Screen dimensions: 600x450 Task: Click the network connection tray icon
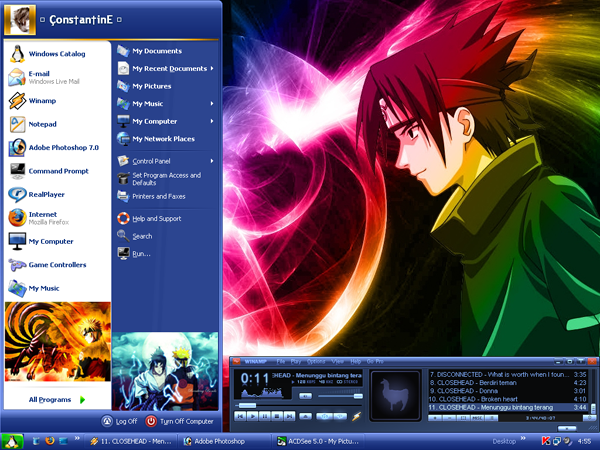(x=557, y=442)
